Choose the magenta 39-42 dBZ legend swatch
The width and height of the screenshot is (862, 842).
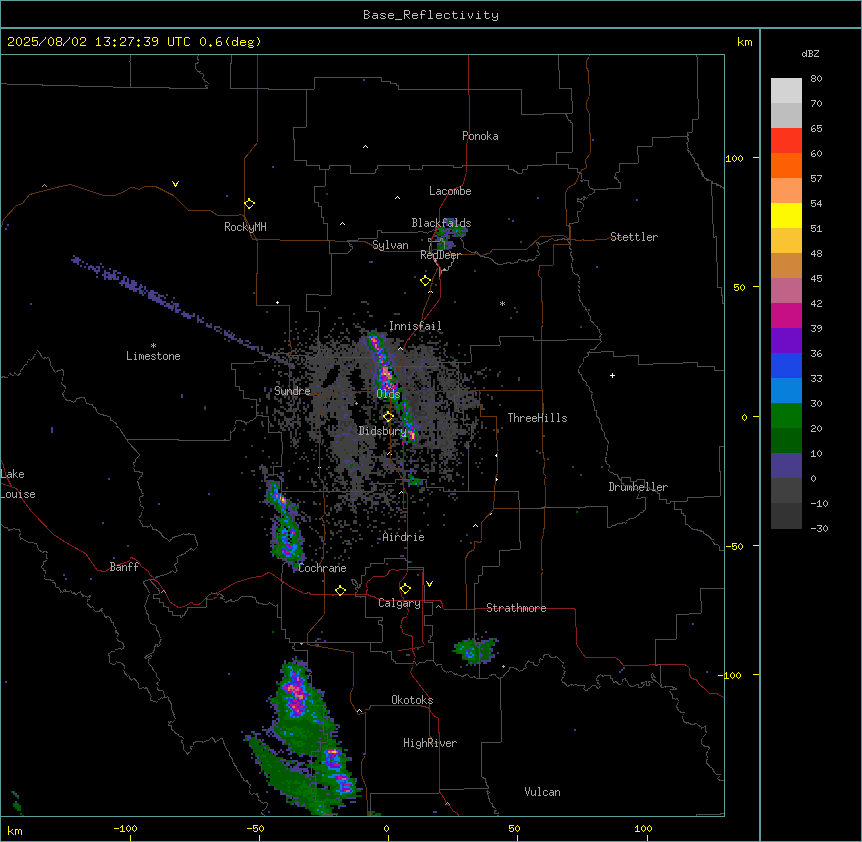coord(786,315)
